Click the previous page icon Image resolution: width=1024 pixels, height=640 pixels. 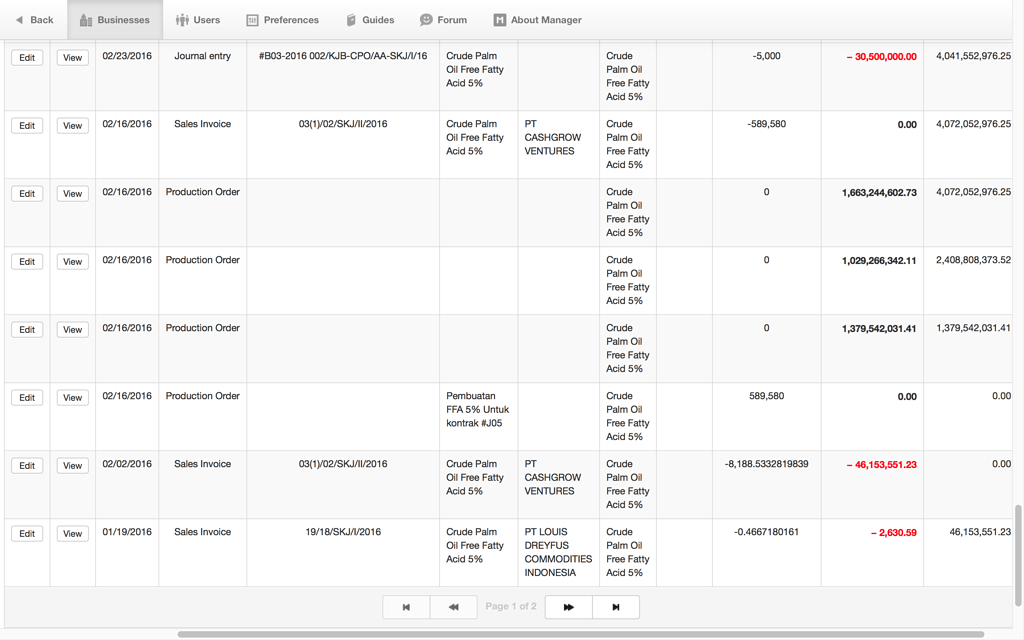pyautogui.click(x=453, y=606)
